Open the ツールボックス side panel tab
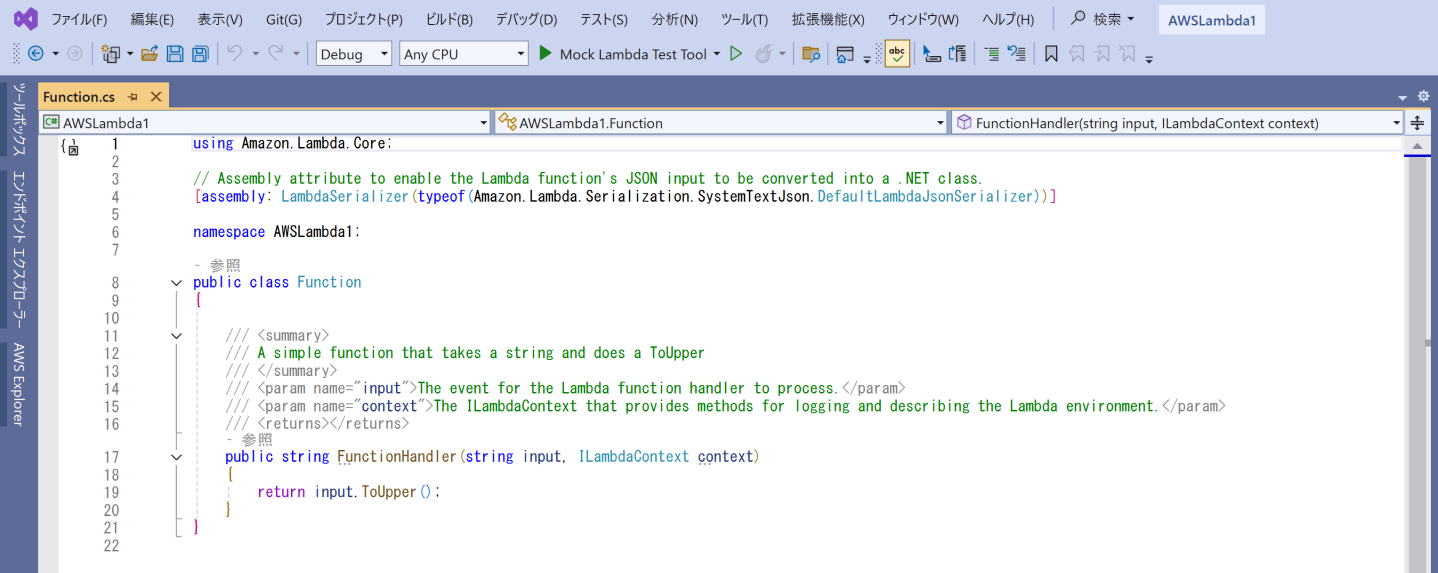This screenshot has height=573, width=1438. 19,120
